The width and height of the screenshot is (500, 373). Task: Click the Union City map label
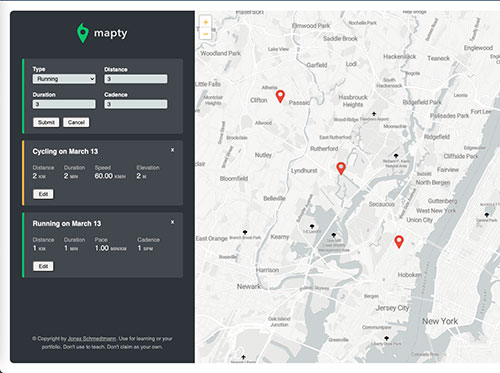[x=419, y=220]
